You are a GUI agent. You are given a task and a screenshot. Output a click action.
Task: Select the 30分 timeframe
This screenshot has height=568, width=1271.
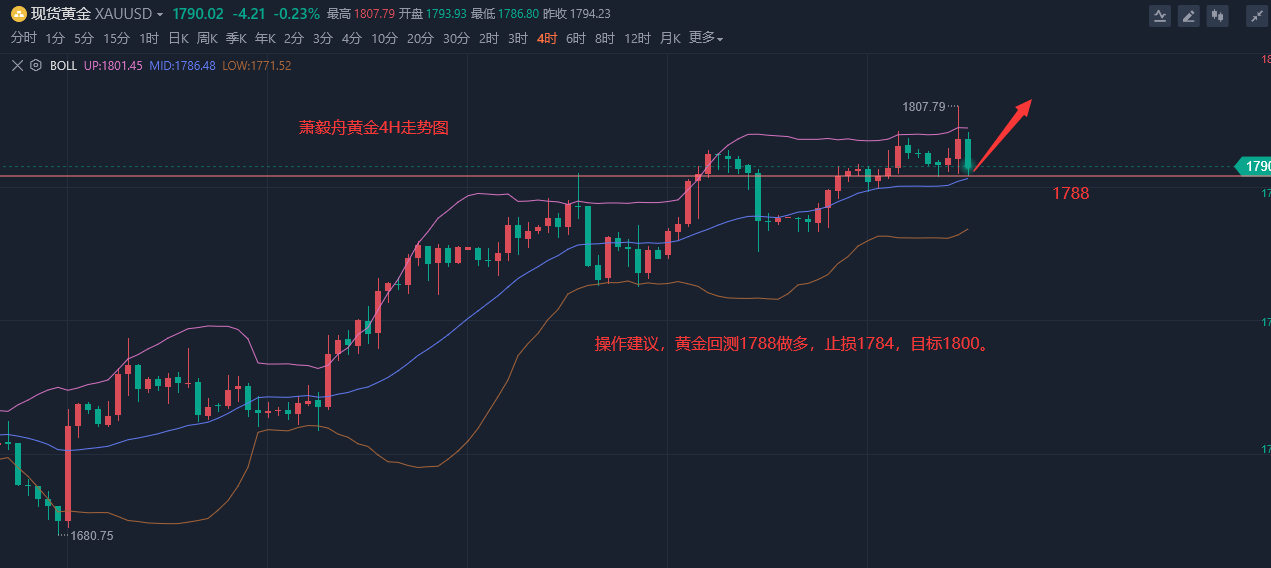point(456,38)
